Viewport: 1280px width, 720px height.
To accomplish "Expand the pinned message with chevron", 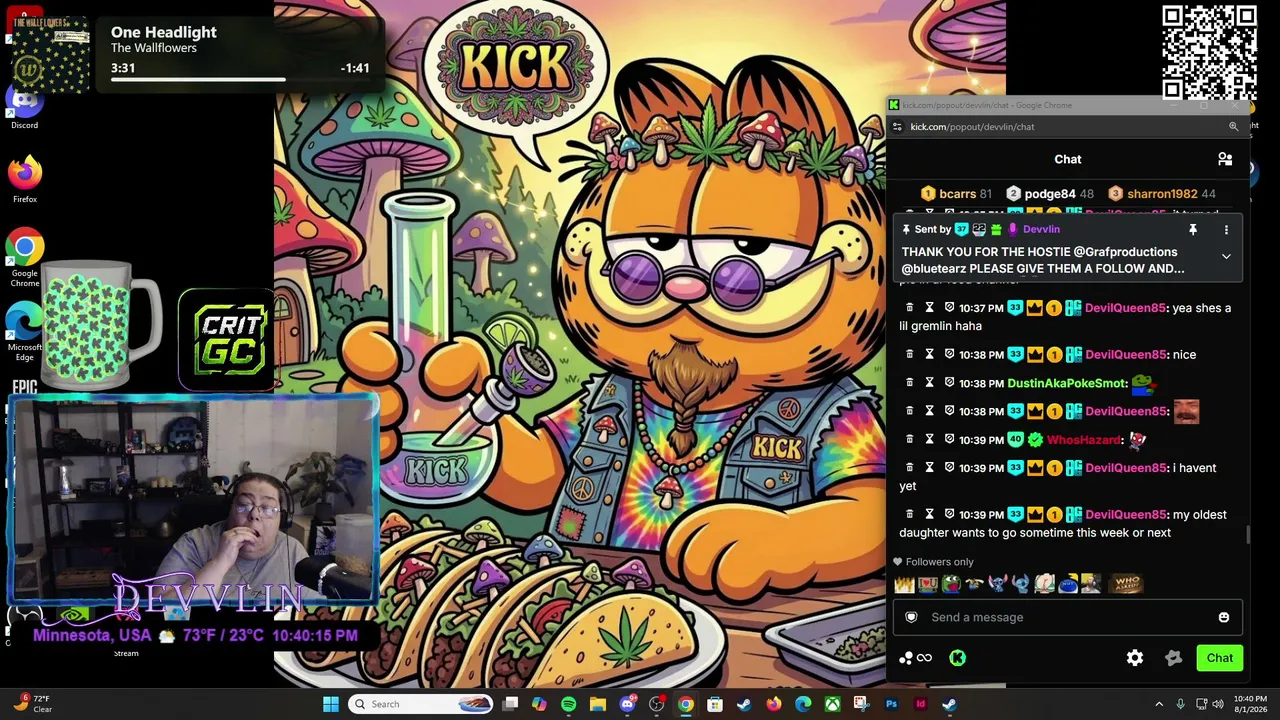I will click(x=1226, y=256).
